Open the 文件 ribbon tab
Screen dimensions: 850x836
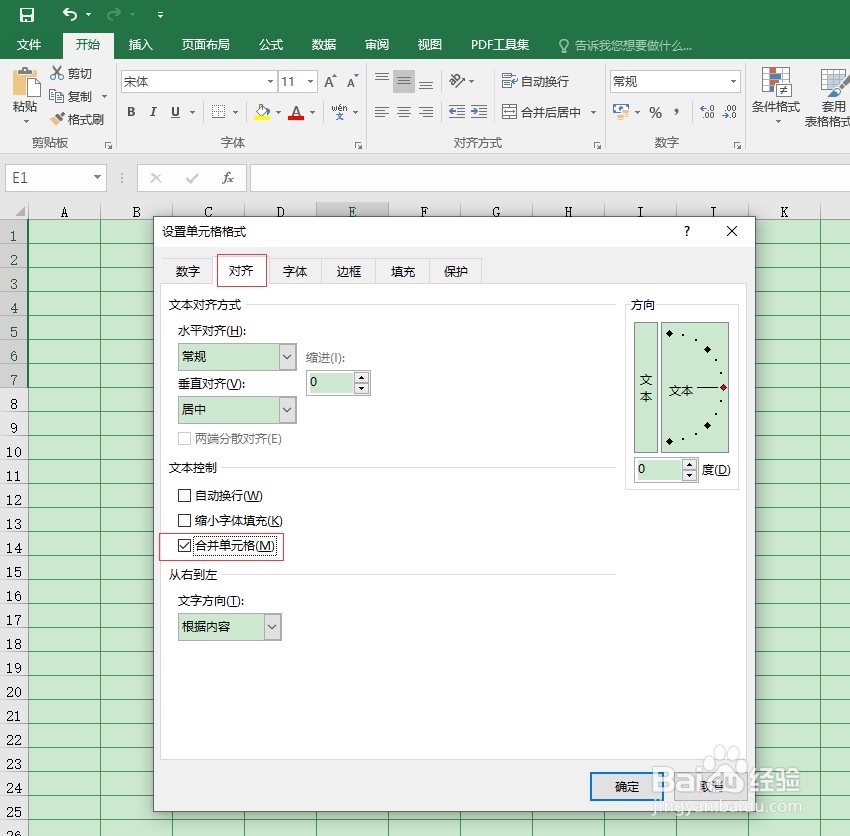pos(29,44)
